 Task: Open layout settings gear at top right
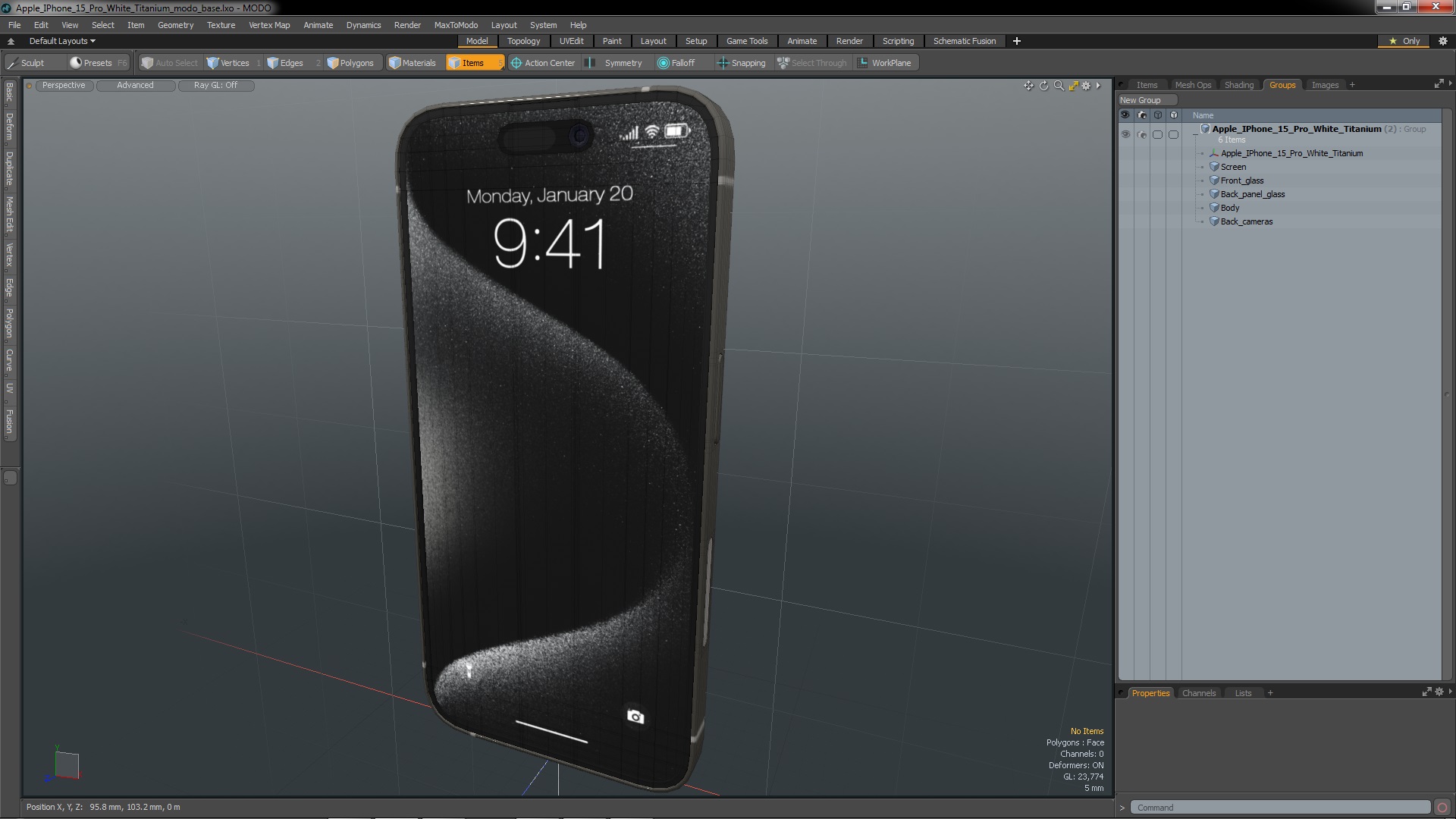(x=1443, y=41)
